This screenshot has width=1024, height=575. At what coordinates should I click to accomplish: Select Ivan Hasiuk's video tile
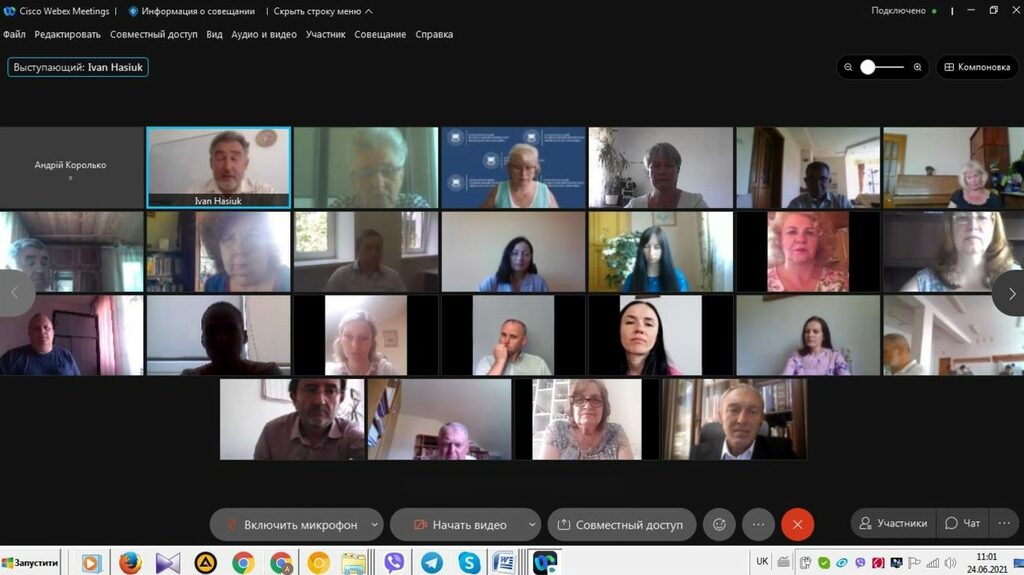pyautogui.click(x=218, y=166)
